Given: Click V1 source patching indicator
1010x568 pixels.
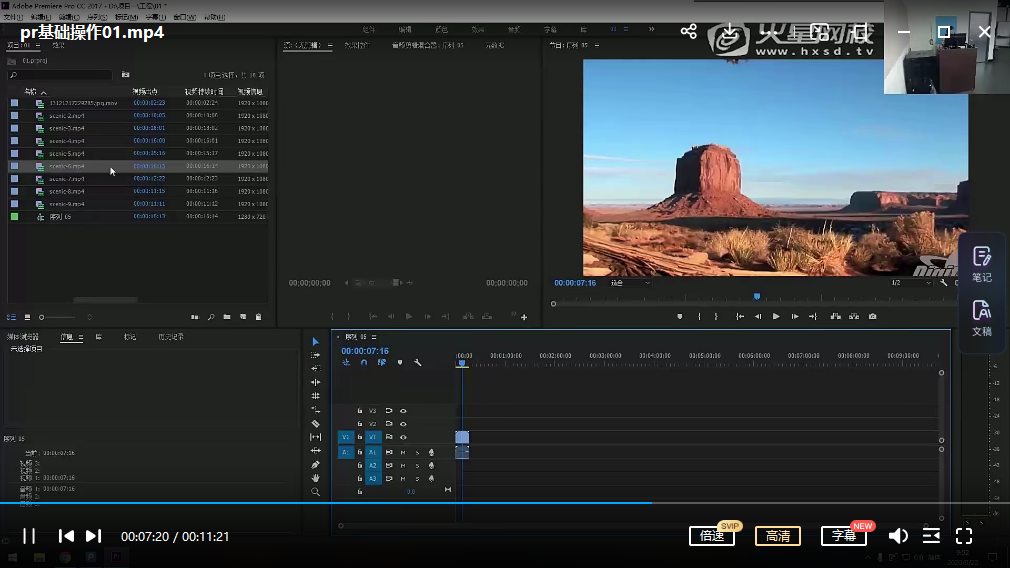Looking at the screenshot, I should coord(346,437).
